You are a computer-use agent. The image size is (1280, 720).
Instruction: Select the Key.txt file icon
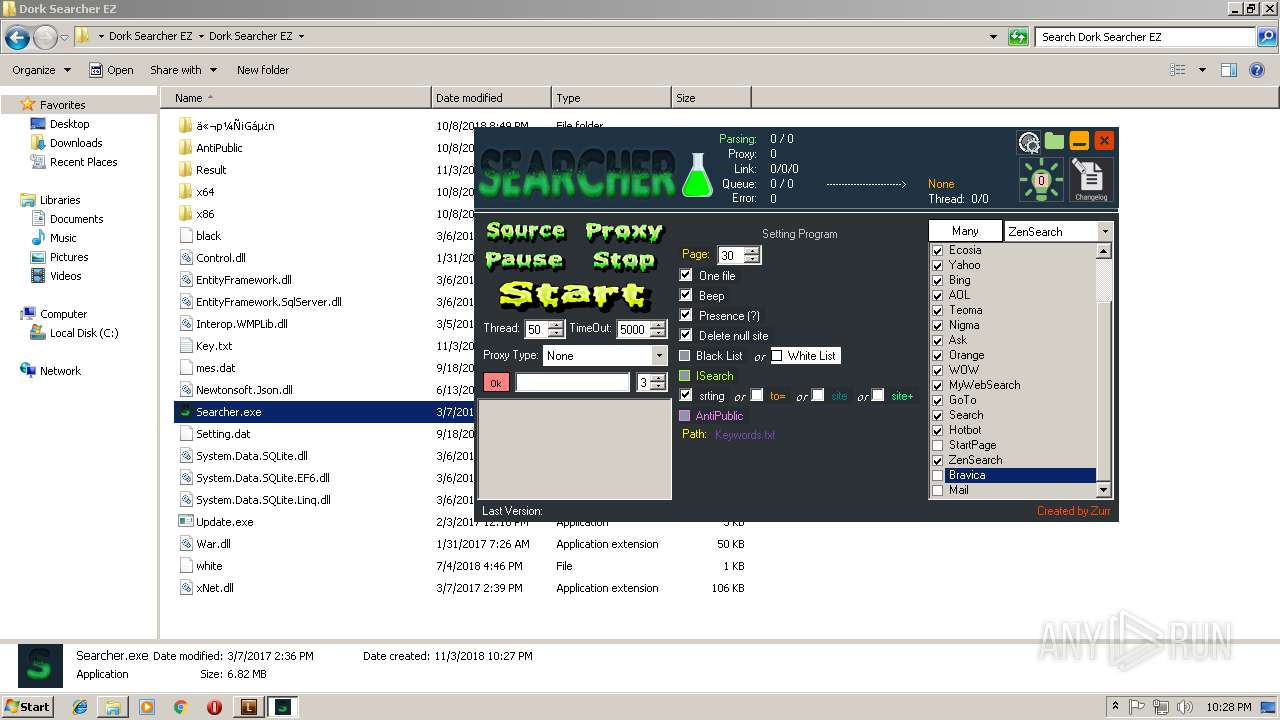(x=186, y=346)
